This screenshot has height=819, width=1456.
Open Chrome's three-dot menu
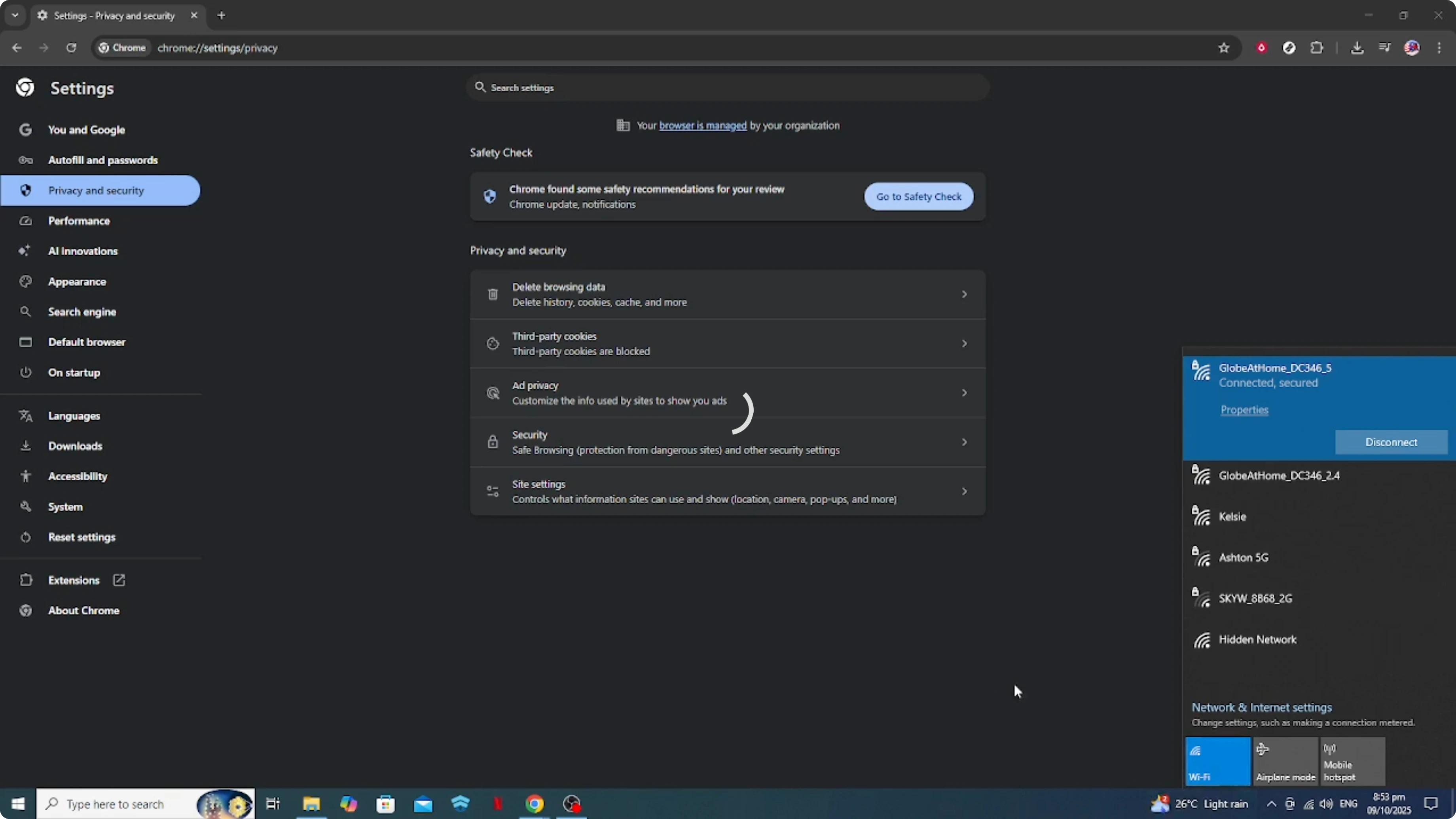coord(1440,47)
